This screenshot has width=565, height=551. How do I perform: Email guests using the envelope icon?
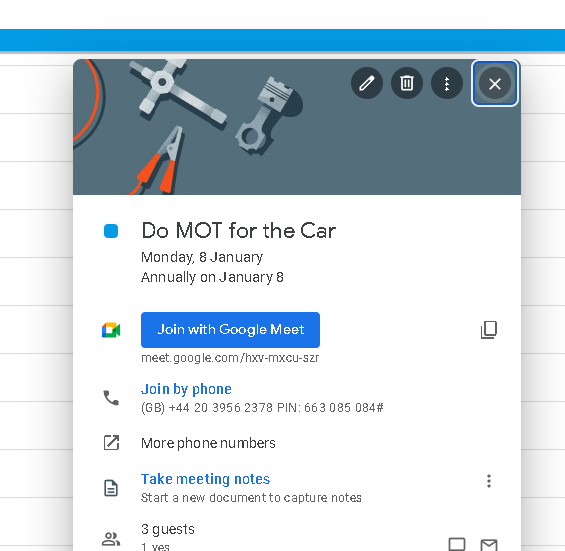click(x=489, y=545)
